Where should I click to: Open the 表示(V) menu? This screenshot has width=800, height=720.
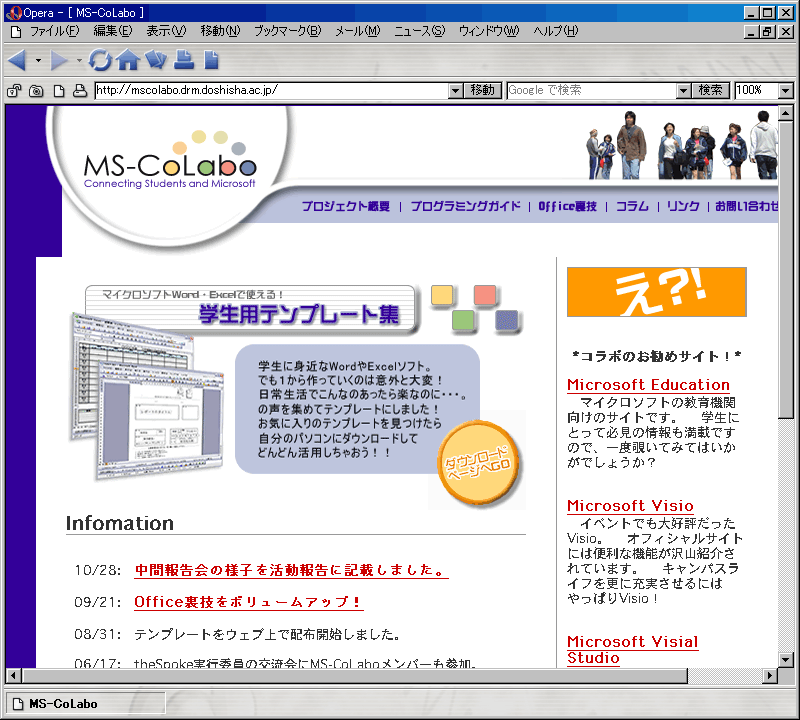tap(166, 31)
